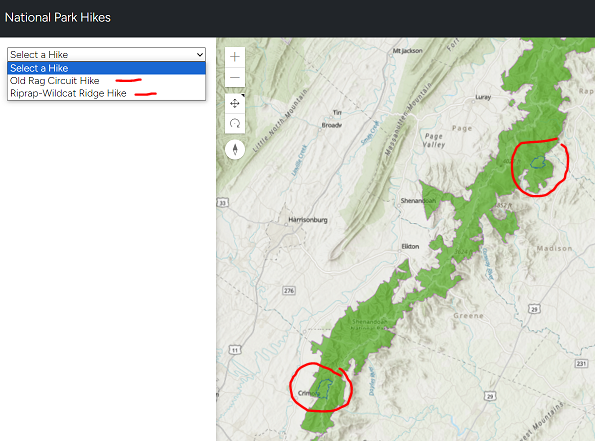Activate the rotate navigation tool
Viewport: 595px width, 441px height.
[235, 123]
